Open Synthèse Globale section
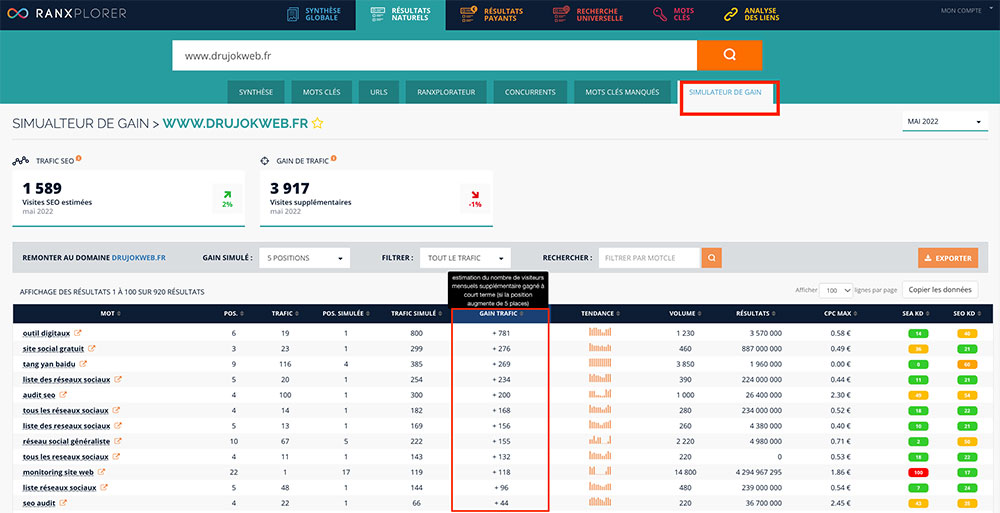This screenshot has width=1000, height=513. [x=314, y=14]
